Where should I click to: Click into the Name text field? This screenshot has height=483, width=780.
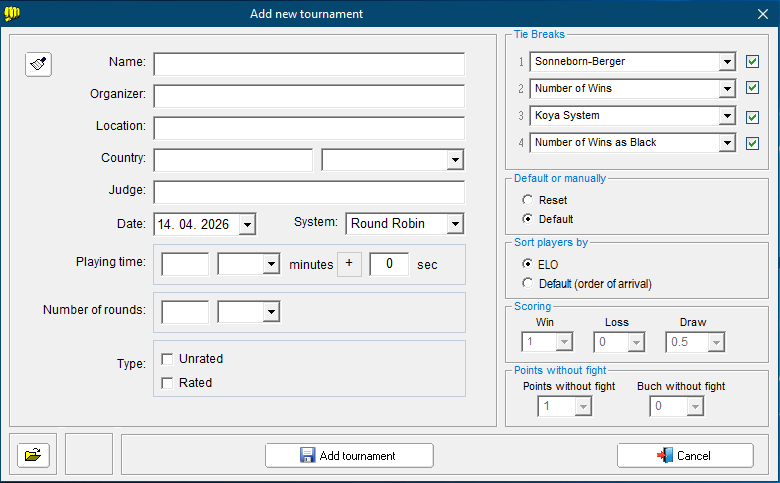click(308, 64)
